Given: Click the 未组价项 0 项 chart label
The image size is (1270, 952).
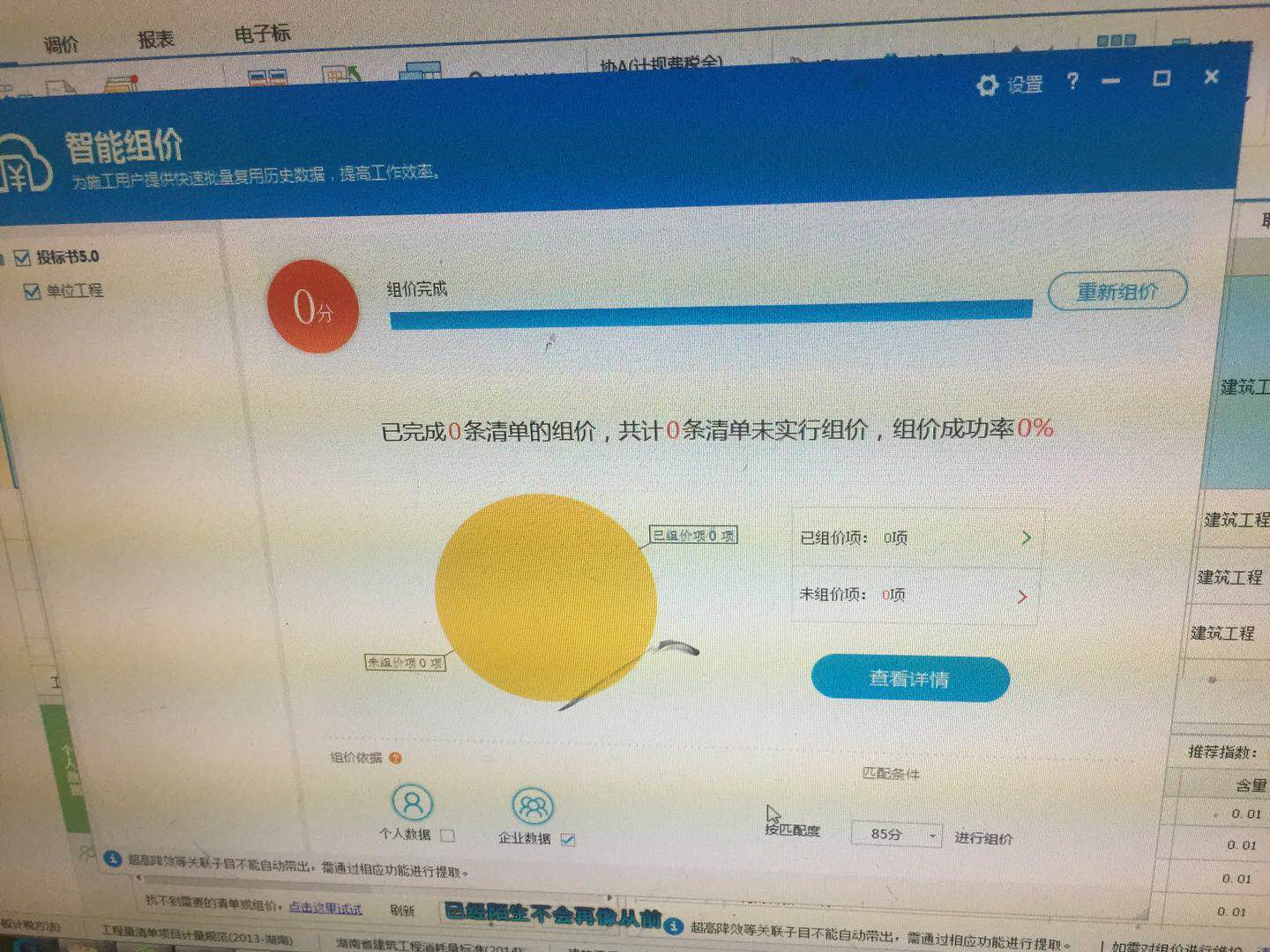Looking at the screenshot, I should [406, 662].
